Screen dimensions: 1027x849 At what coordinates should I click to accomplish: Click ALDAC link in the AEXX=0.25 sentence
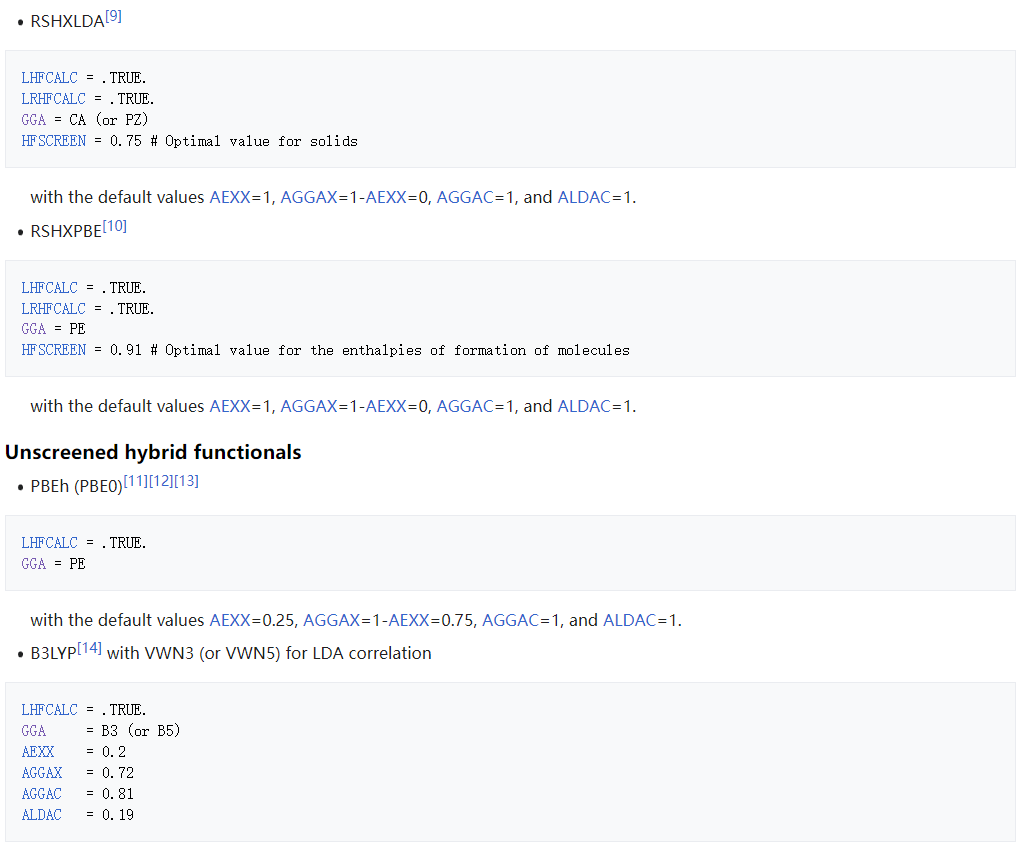629,620
